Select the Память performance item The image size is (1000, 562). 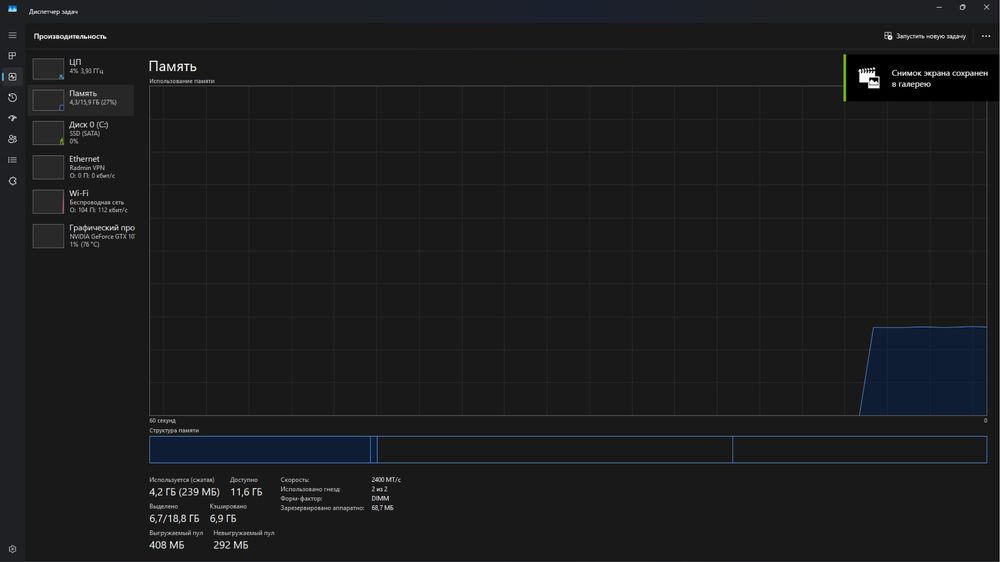point(82,100)
